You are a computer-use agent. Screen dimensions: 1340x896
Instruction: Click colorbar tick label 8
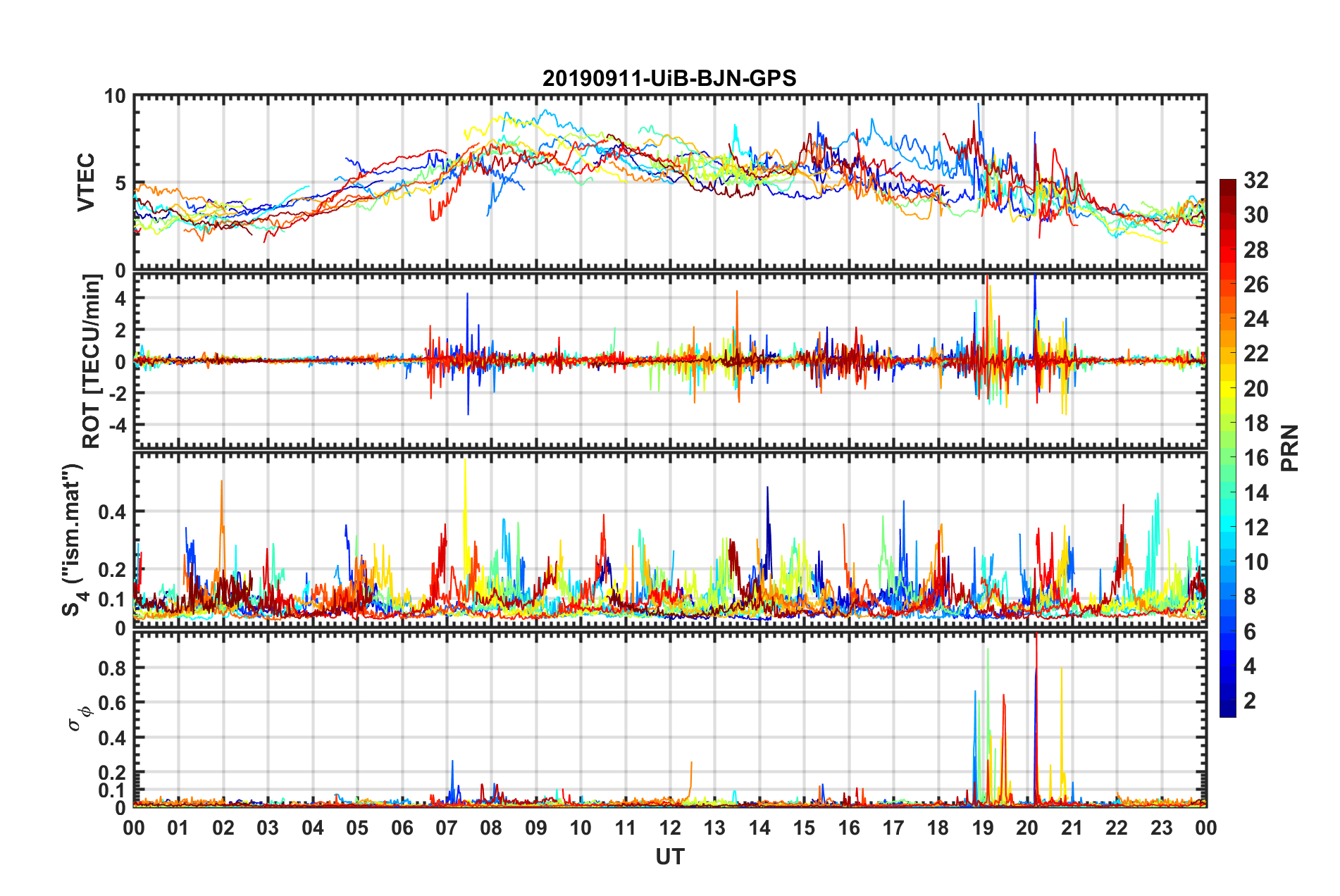1250,597
